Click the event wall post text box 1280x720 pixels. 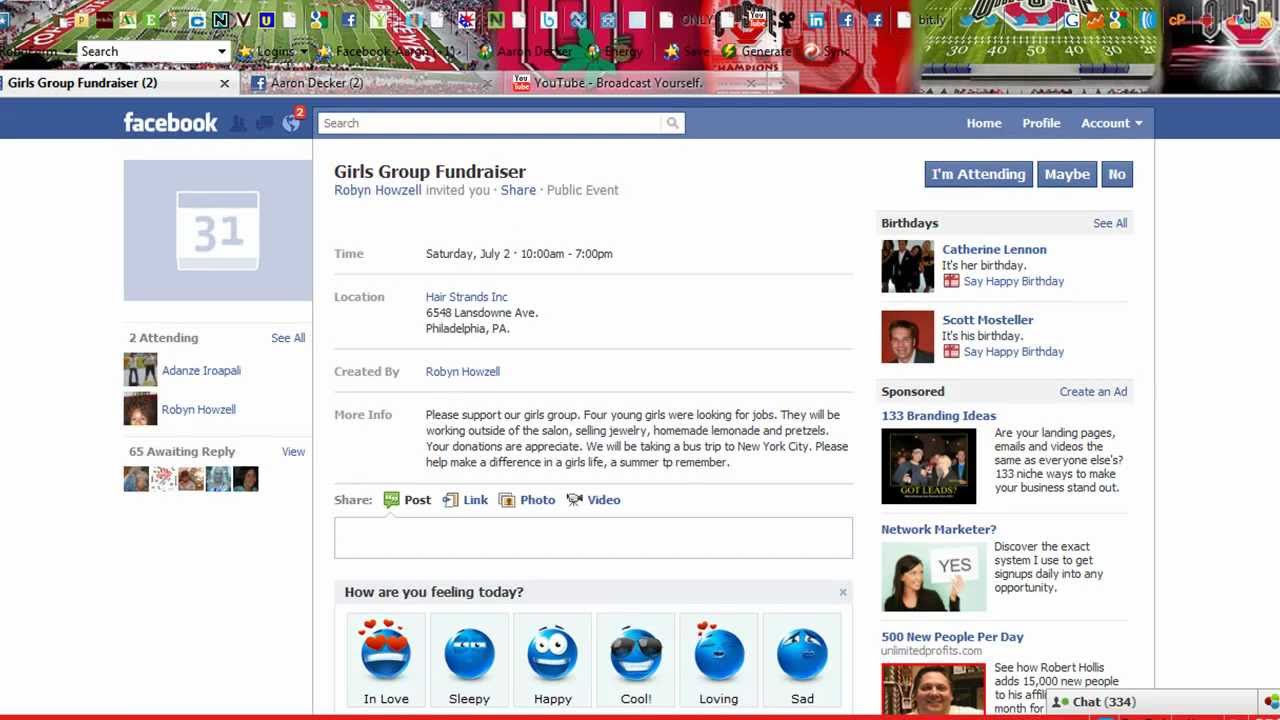tap(593, 538)
